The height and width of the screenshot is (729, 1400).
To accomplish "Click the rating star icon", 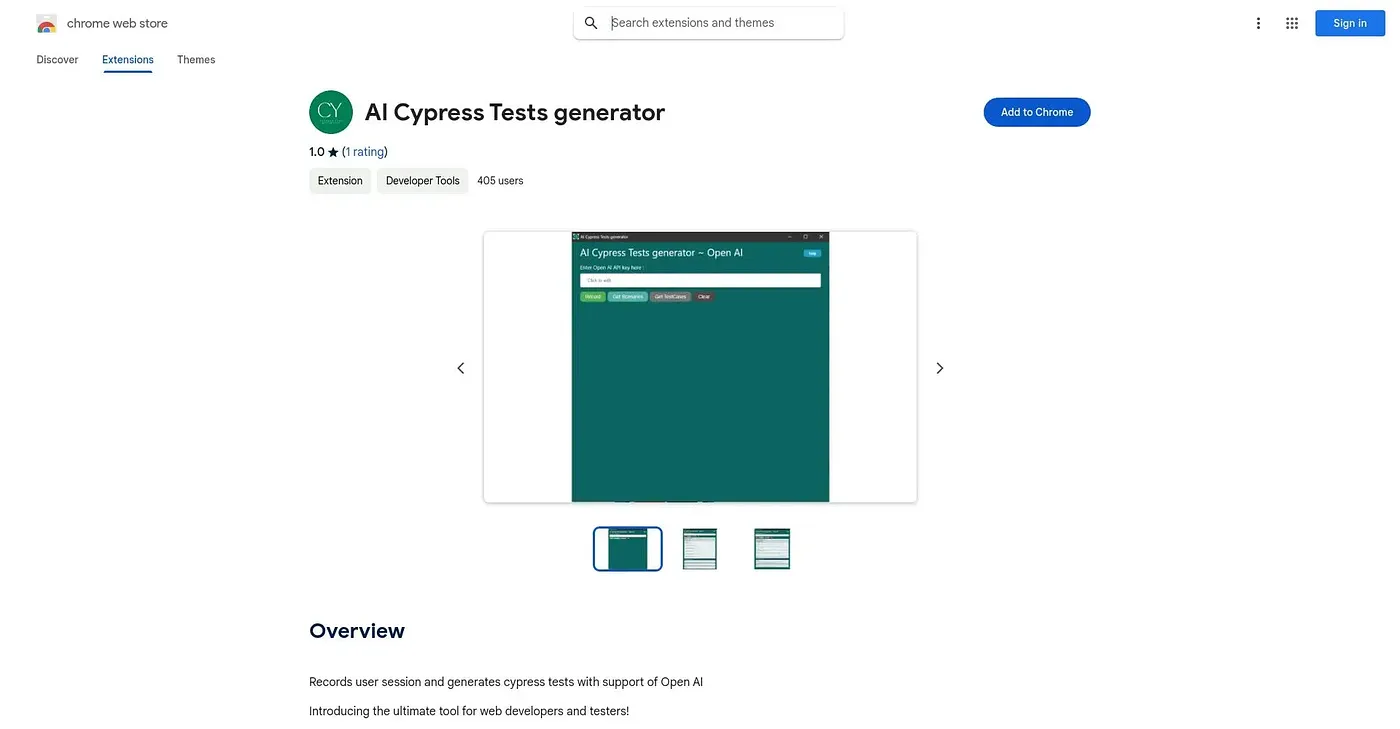I will (x=333, y=152).
